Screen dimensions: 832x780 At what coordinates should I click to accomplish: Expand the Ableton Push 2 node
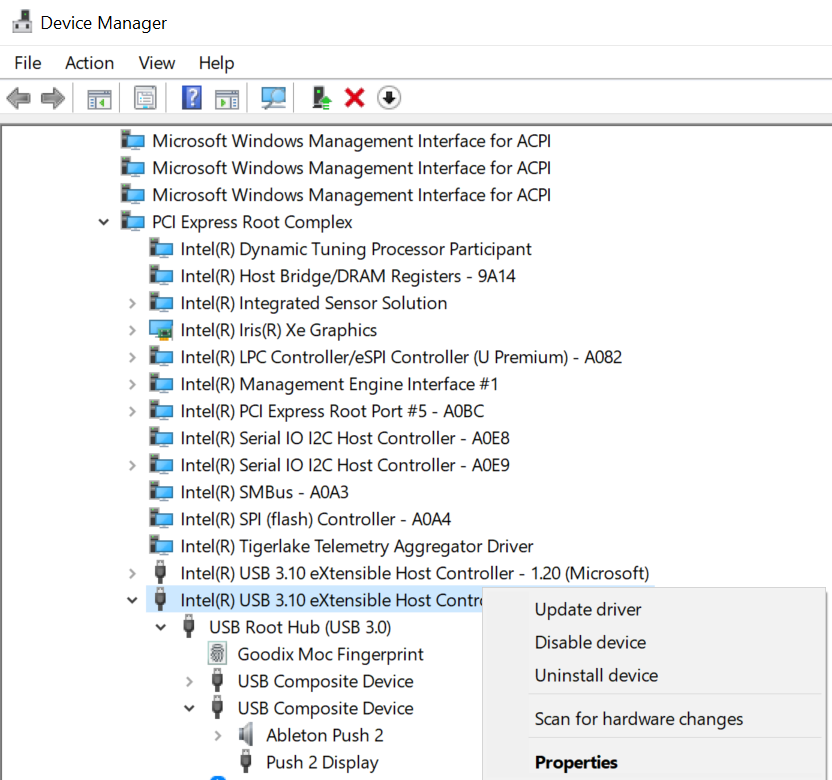218,735
